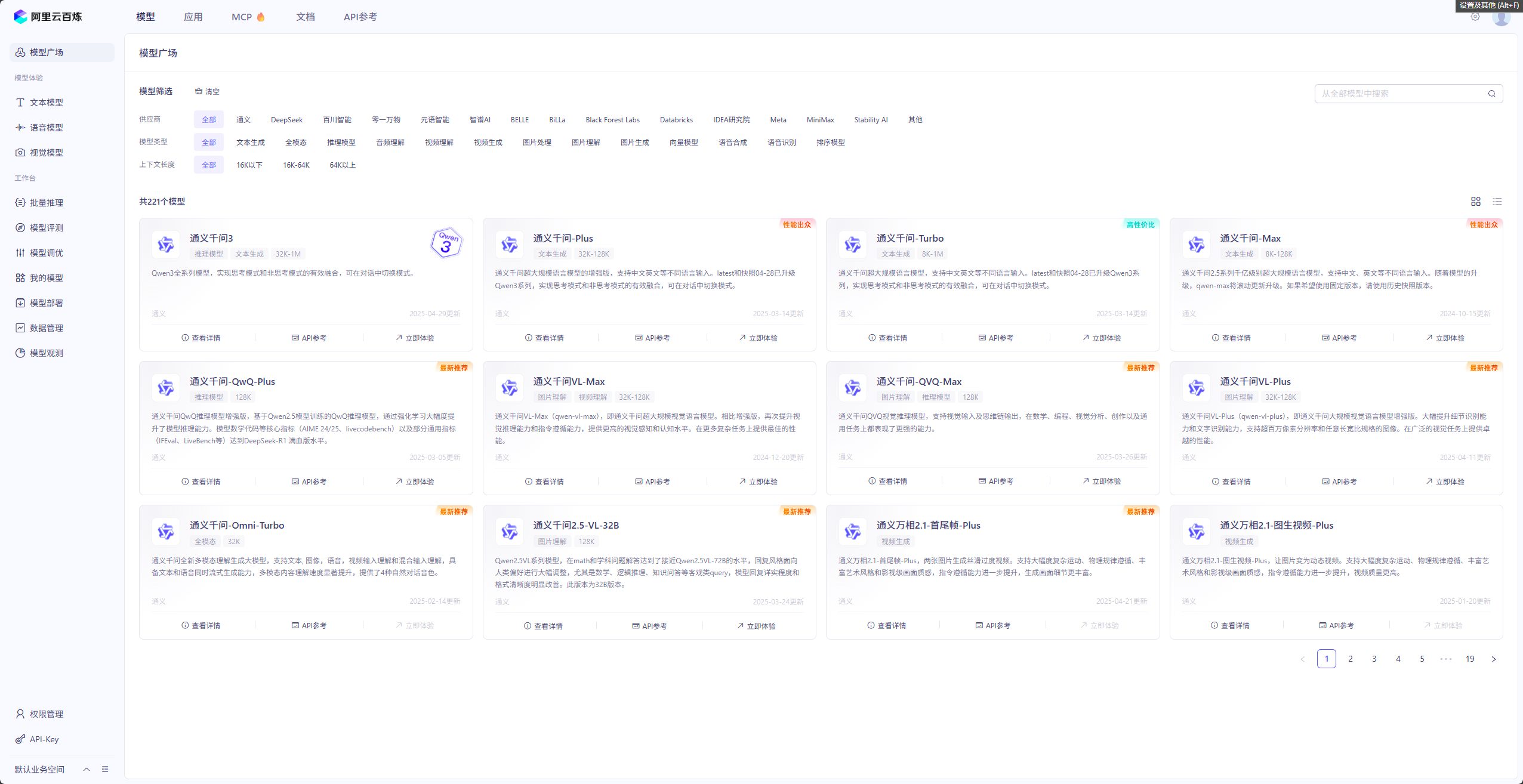
Task: Click the search magnifier icon
Action: 1492,94
